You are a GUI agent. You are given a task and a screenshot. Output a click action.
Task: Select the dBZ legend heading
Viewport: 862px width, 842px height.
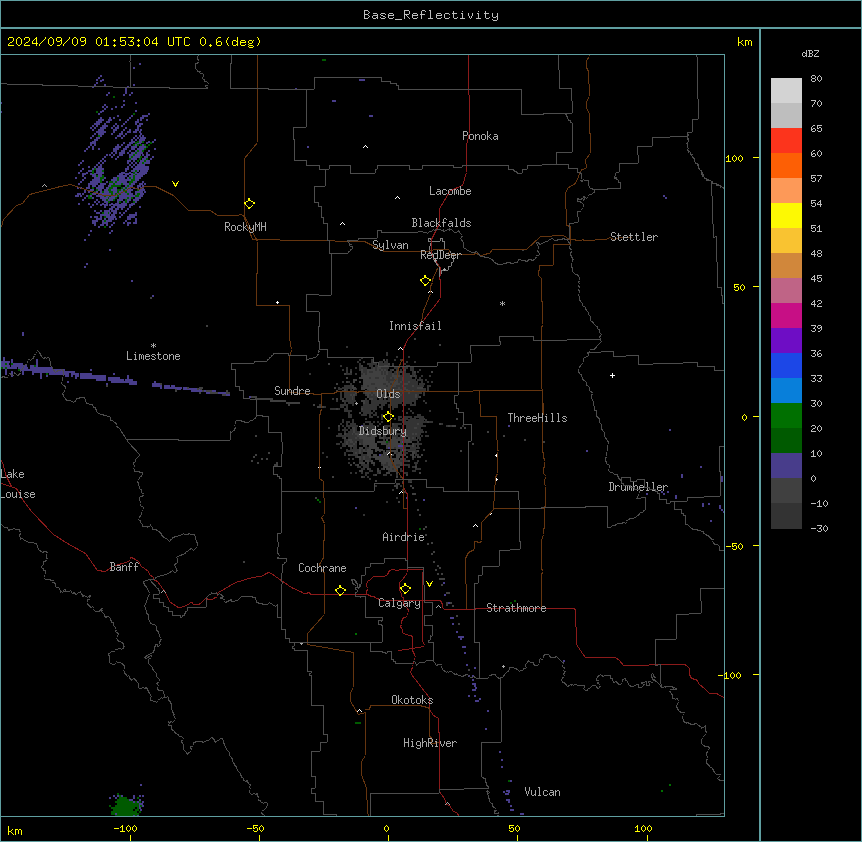(x=810, y=53)
